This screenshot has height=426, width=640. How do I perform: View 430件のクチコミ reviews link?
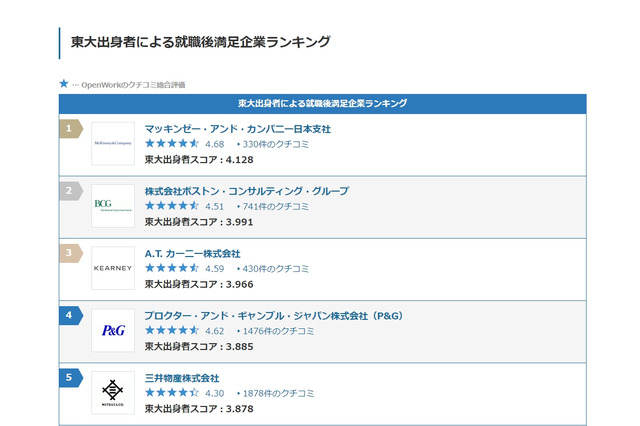[276, 269]
